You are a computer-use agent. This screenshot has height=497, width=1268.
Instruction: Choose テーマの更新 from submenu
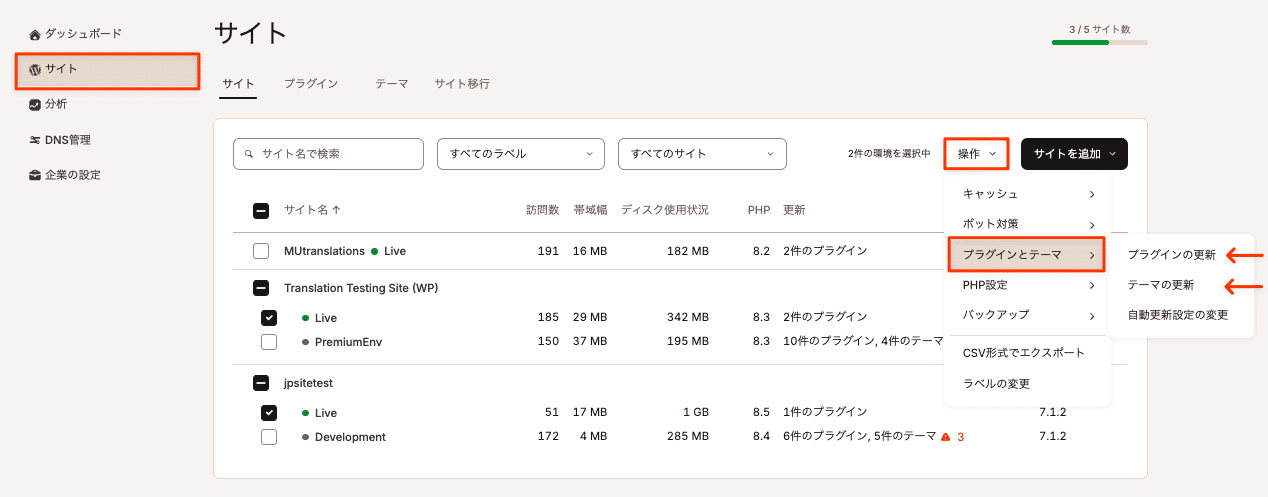(x=1160, y=285)
